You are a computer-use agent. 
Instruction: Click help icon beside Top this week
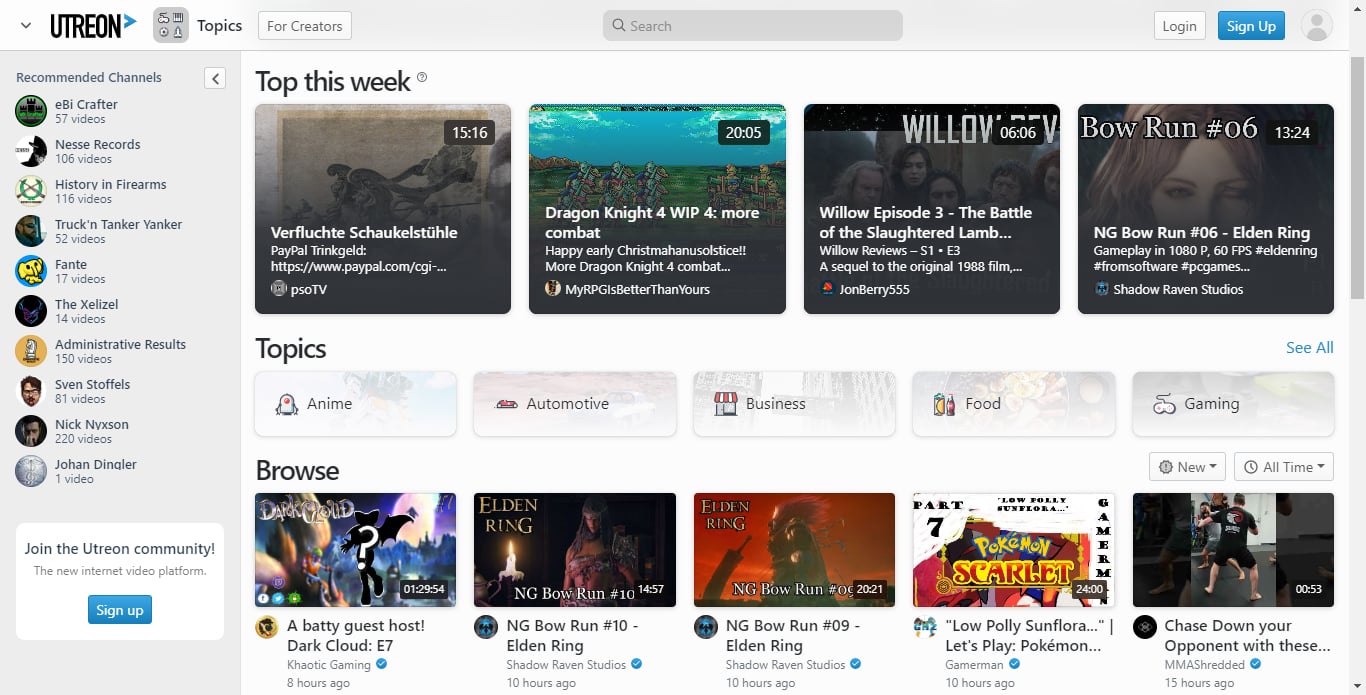[x=422, y=77]
